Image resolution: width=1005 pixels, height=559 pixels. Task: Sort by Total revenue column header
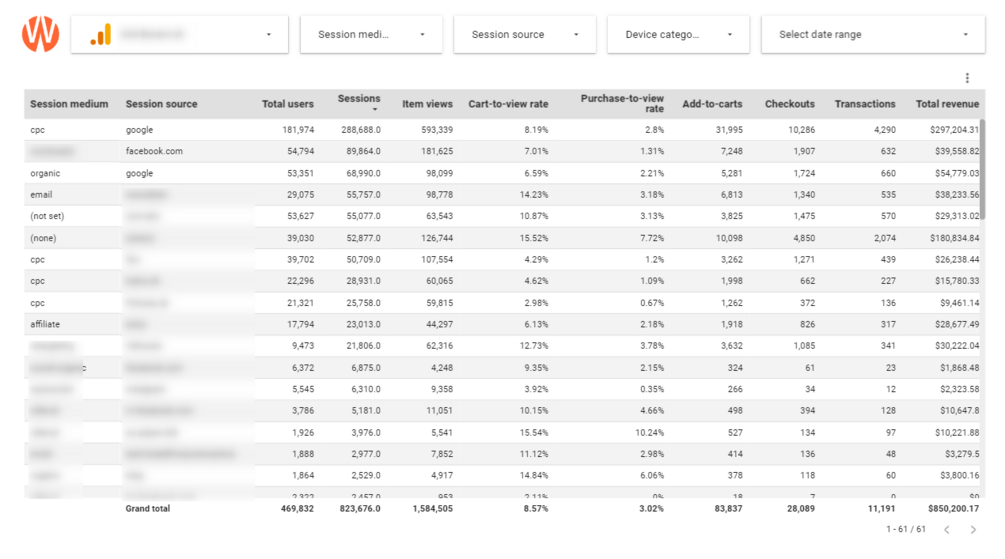947,104
